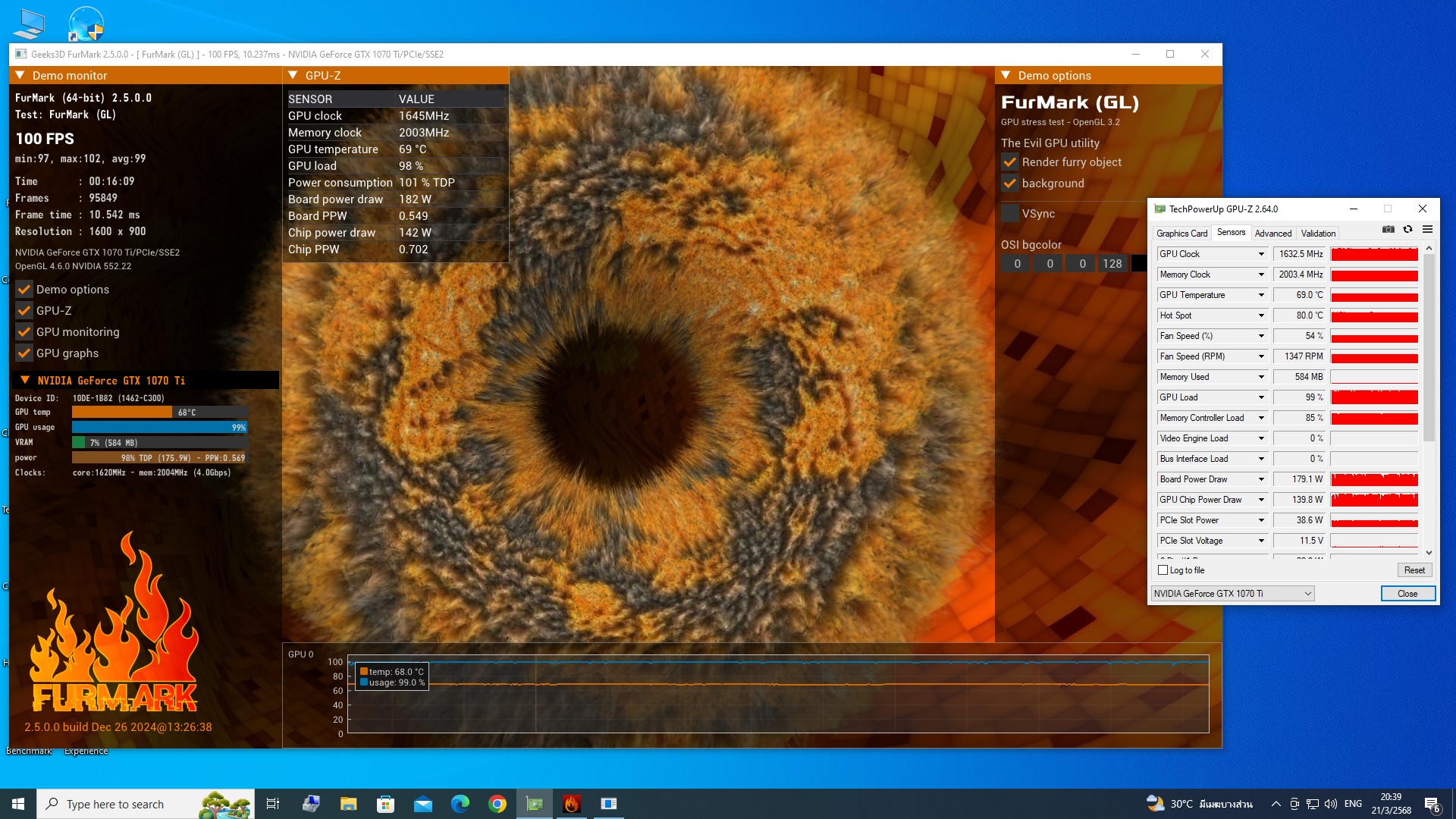Open the shielded globe desktop shortcut

pos(86,24)
